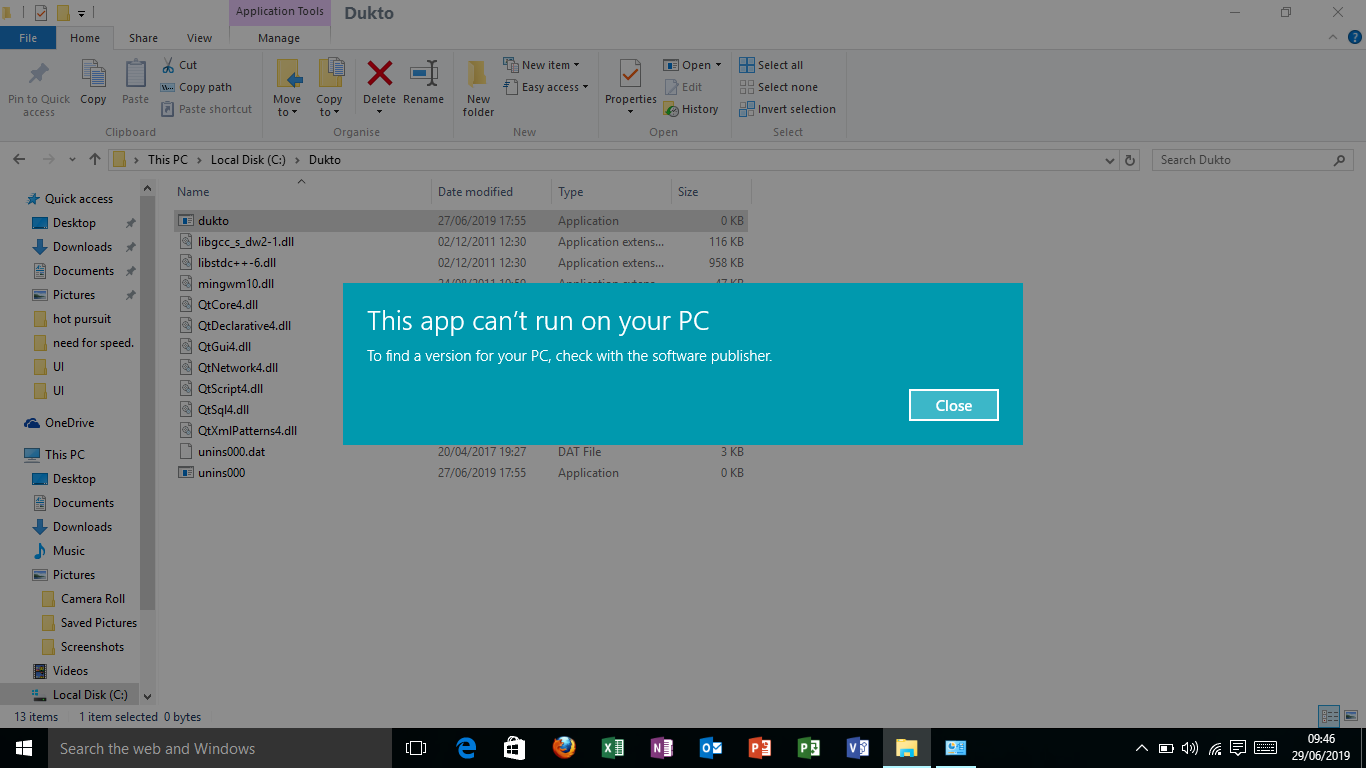Create a New folder from the ribbon

[x=478, y=88]
